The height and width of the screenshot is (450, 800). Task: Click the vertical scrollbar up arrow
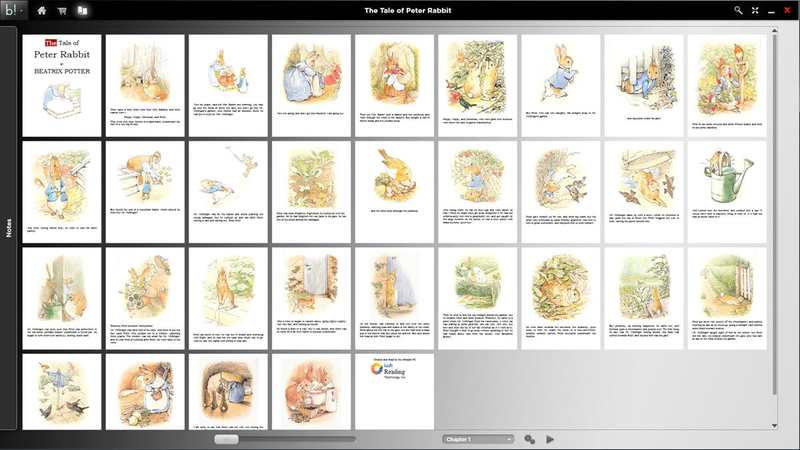click(774, 31)
